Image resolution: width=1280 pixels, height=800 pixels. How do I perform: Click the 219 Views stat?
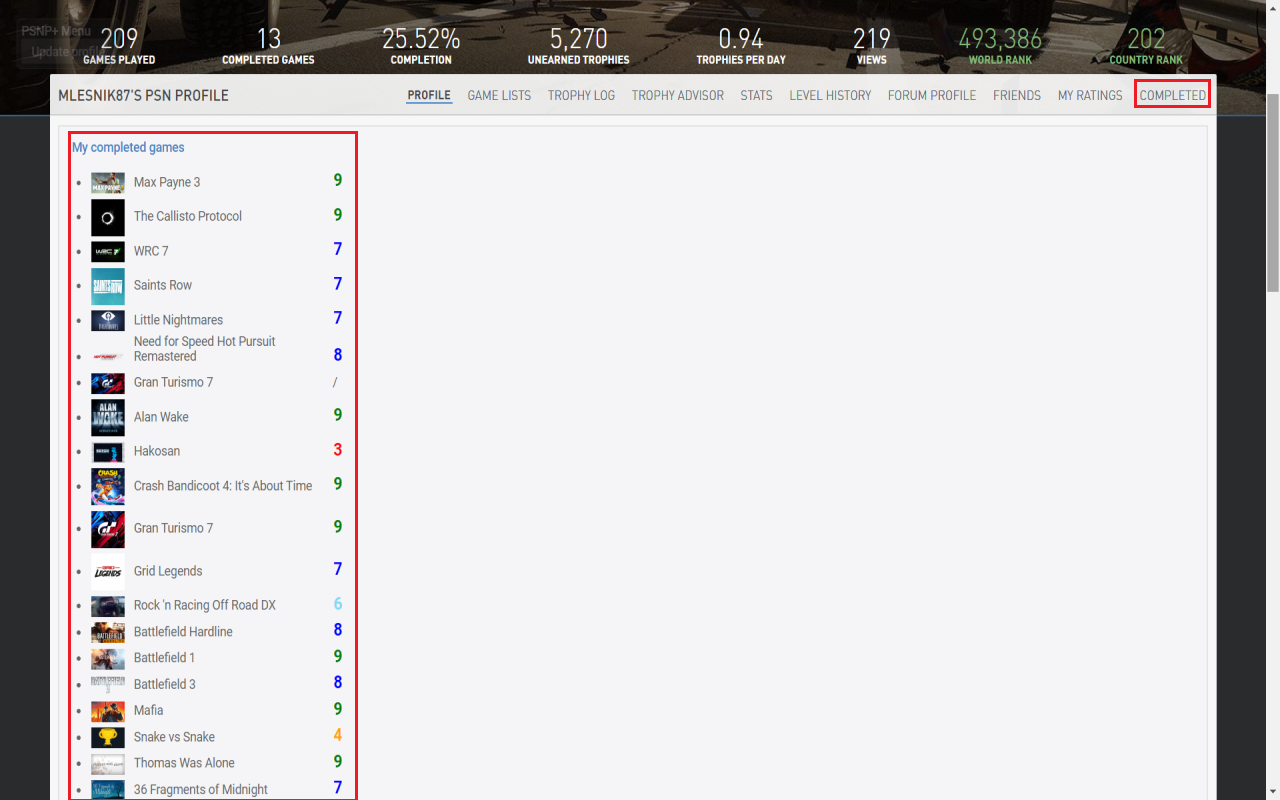[872, 46]
